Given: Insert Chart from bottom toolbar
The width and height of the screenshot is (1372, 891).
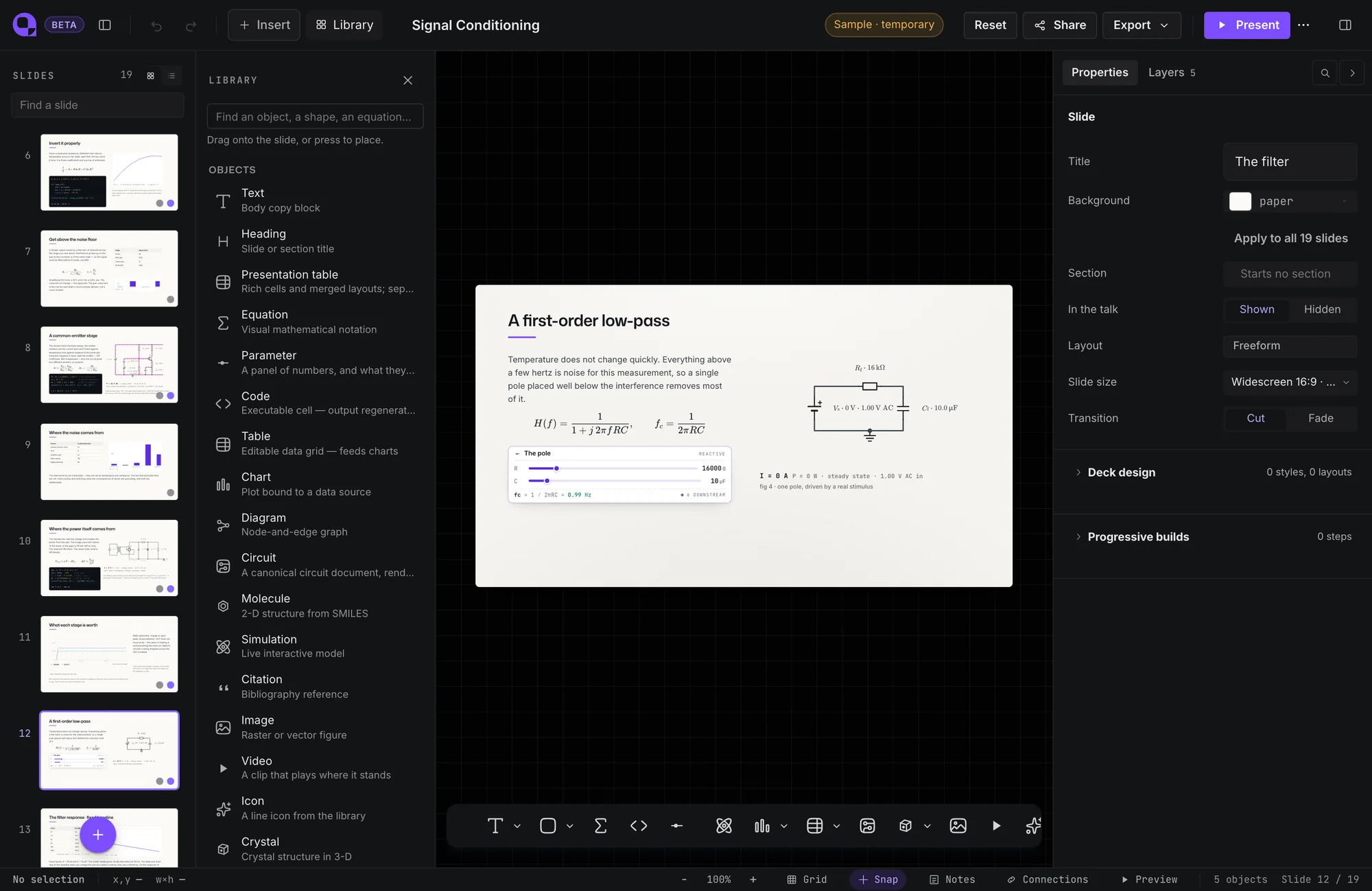Looking at the screenshot, I should (762, 826).
